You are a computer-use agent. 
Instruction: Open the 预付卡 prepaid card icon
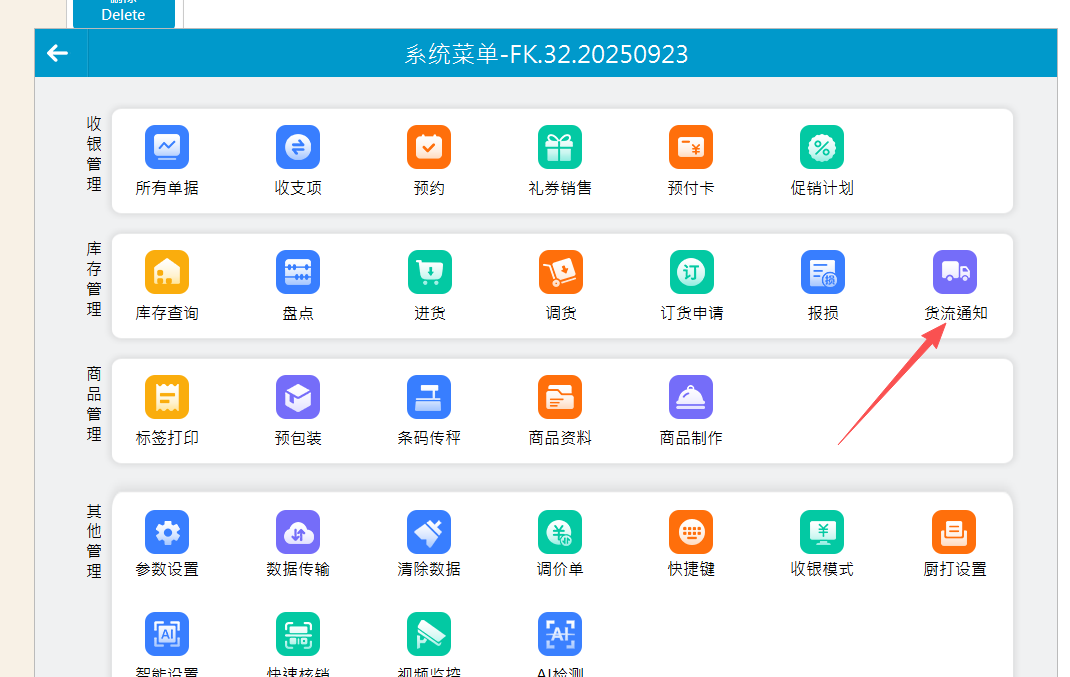pyautogui.click(x=691, y=147)
